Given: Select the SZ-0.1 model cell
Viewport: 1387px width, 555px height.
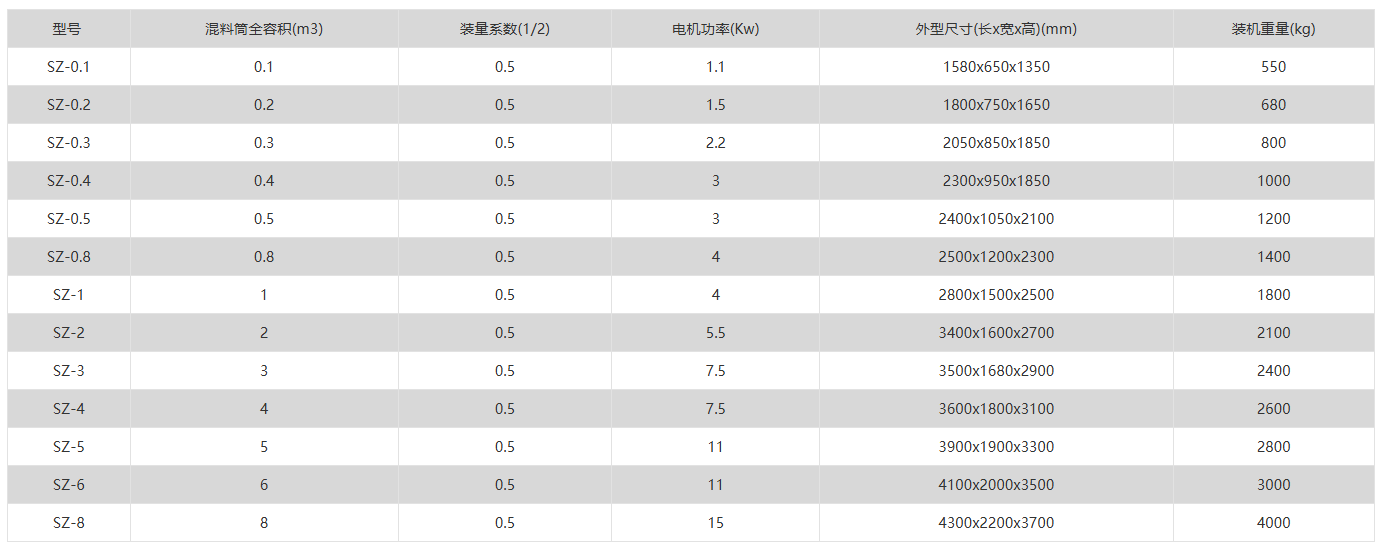Looking at the screenshot, I should (x=68, y=67).
